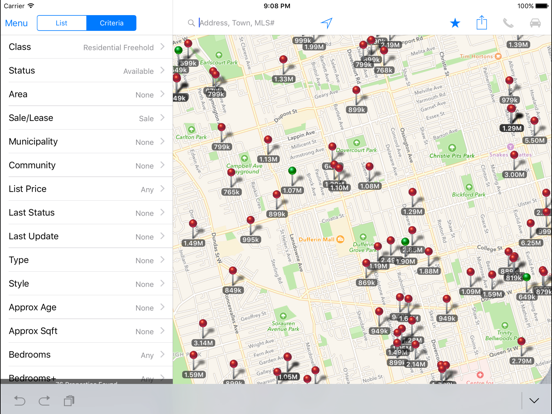Open the Type criteria row
This screenshot has width=552, height=414.
pos(87,260)
